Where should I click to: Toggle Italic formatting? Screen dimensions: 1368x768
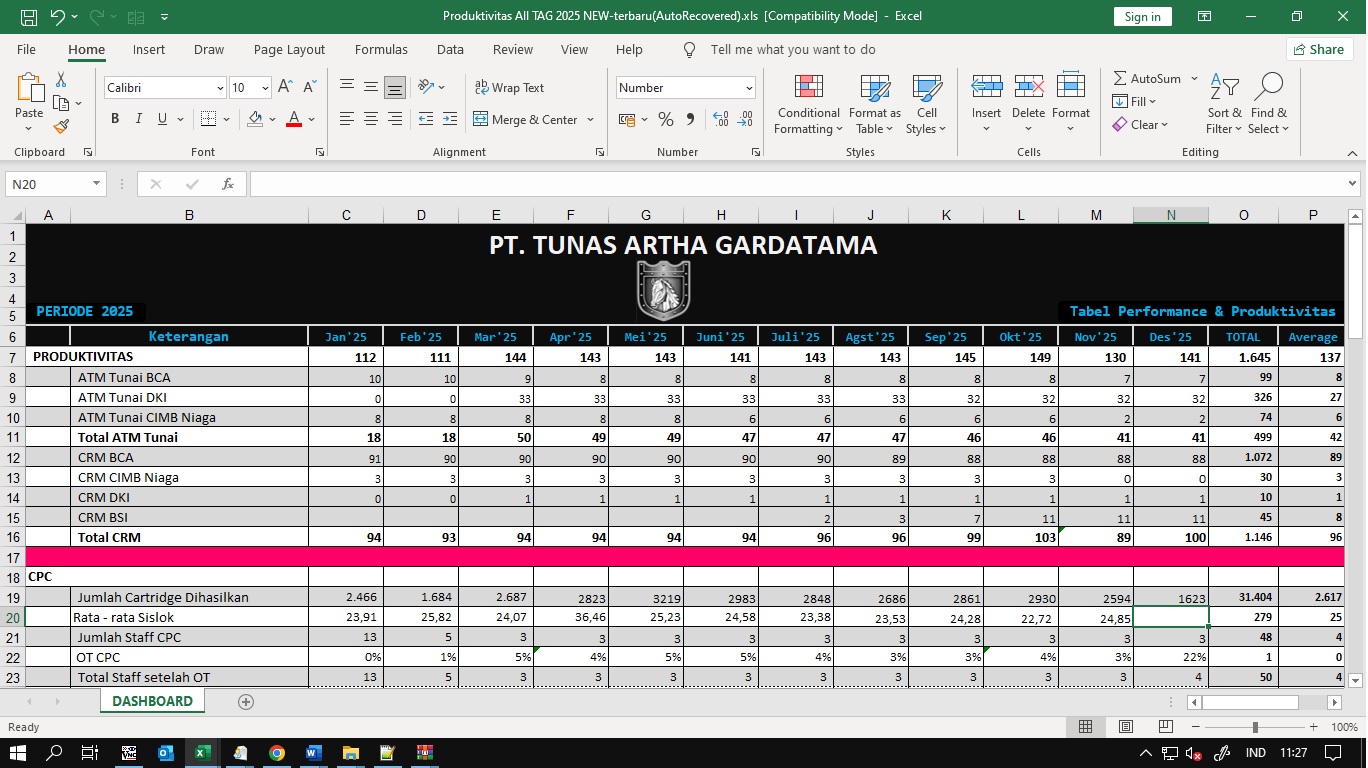[139, 119]
